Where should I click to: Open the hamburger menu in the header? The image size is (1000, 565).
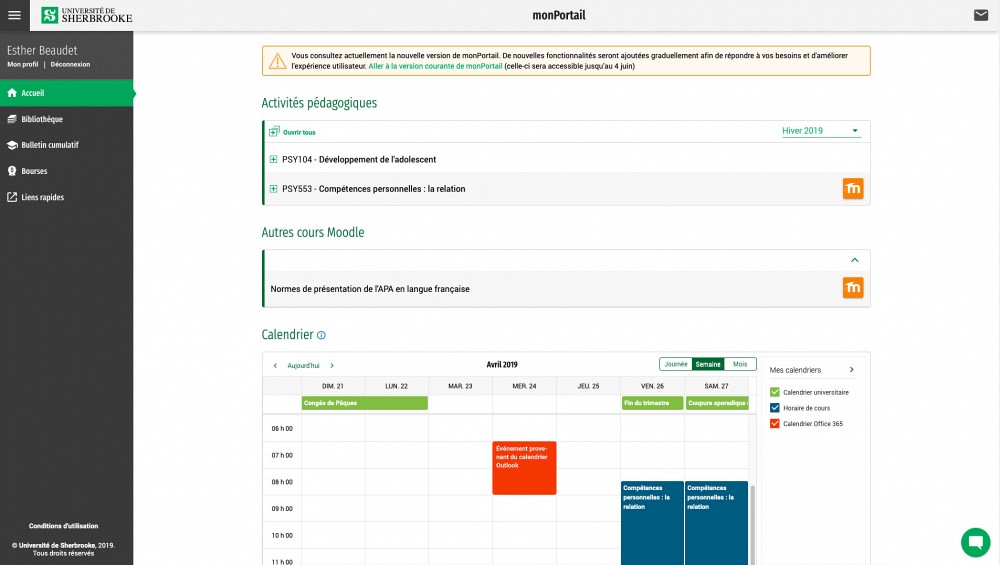pos(14,15)
